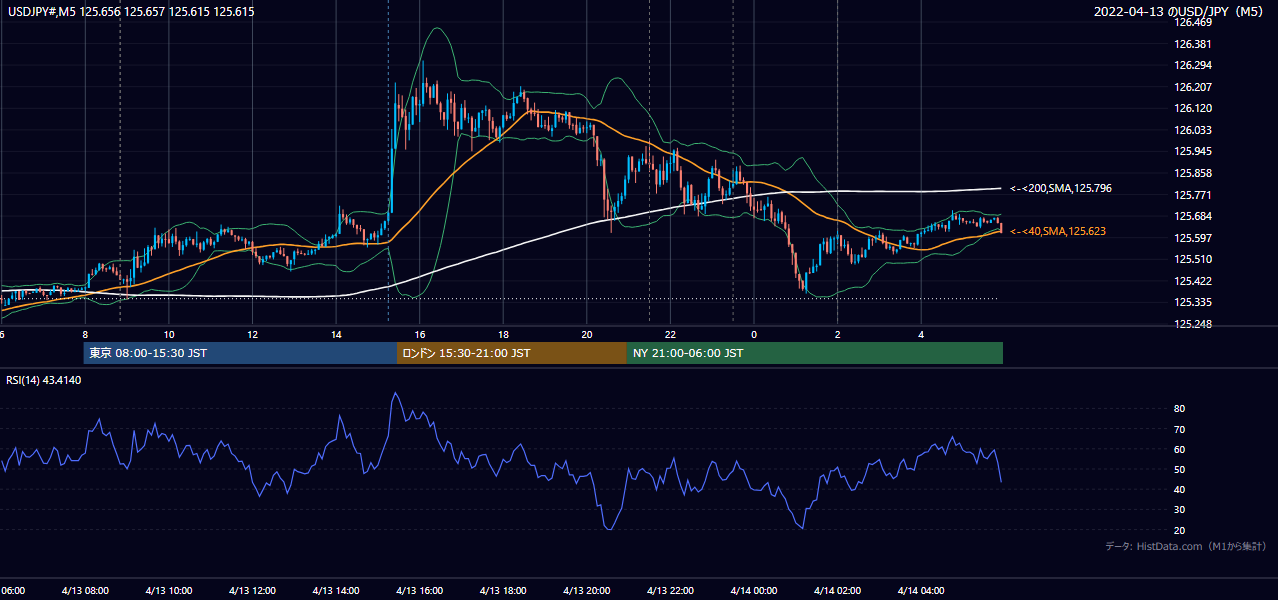Select the NY 21:00-06:00 JST session bar

[815, 353]
